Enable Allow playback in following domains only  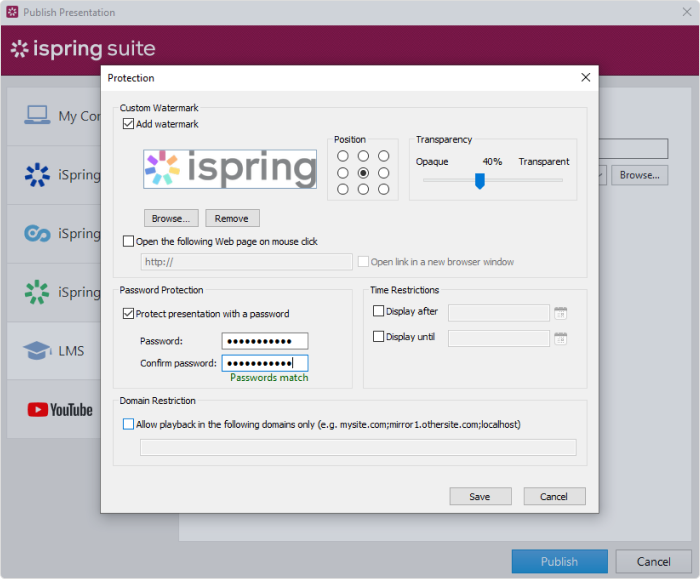[x=128, y=424]
